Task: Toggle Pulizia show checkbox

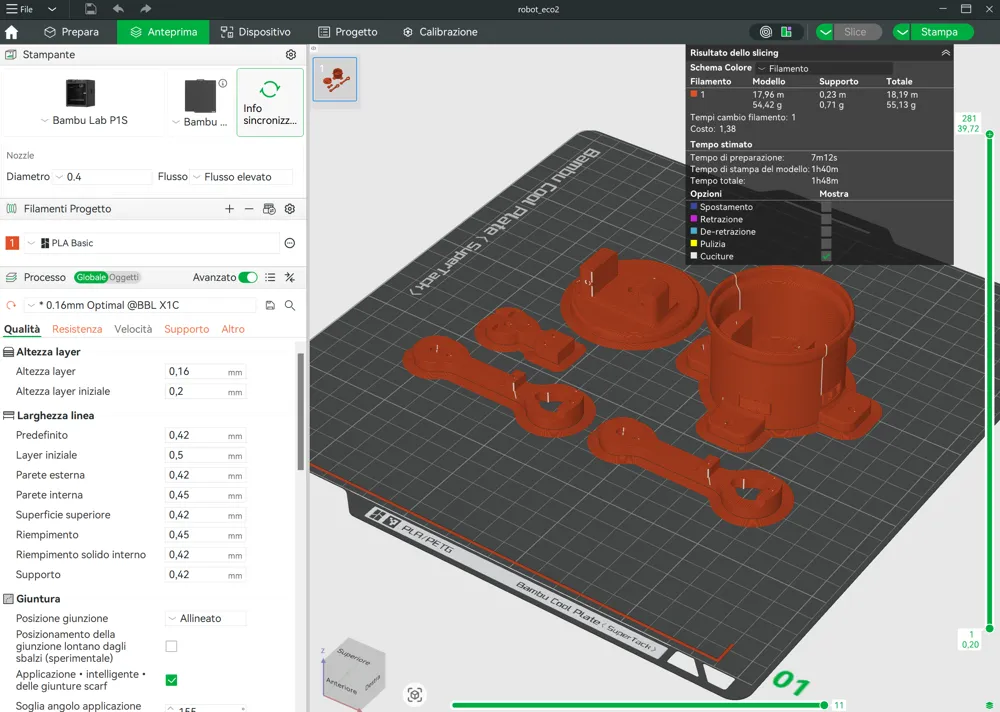Action: [826, 244]
